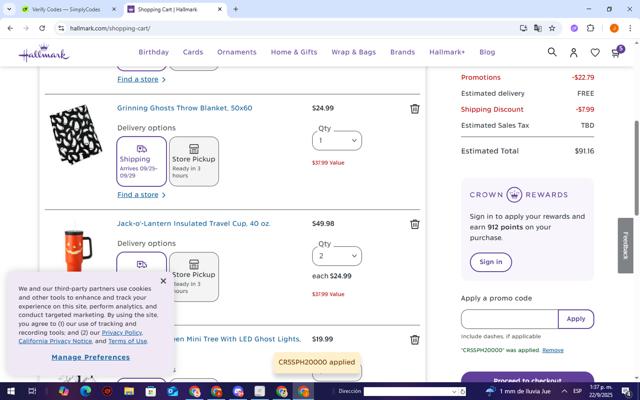Image resolution: width=640 pixels, height=400 pixels.
Task: Open File Explorer from taskbar
Action: pyautogui.click(x=129, y=391)
